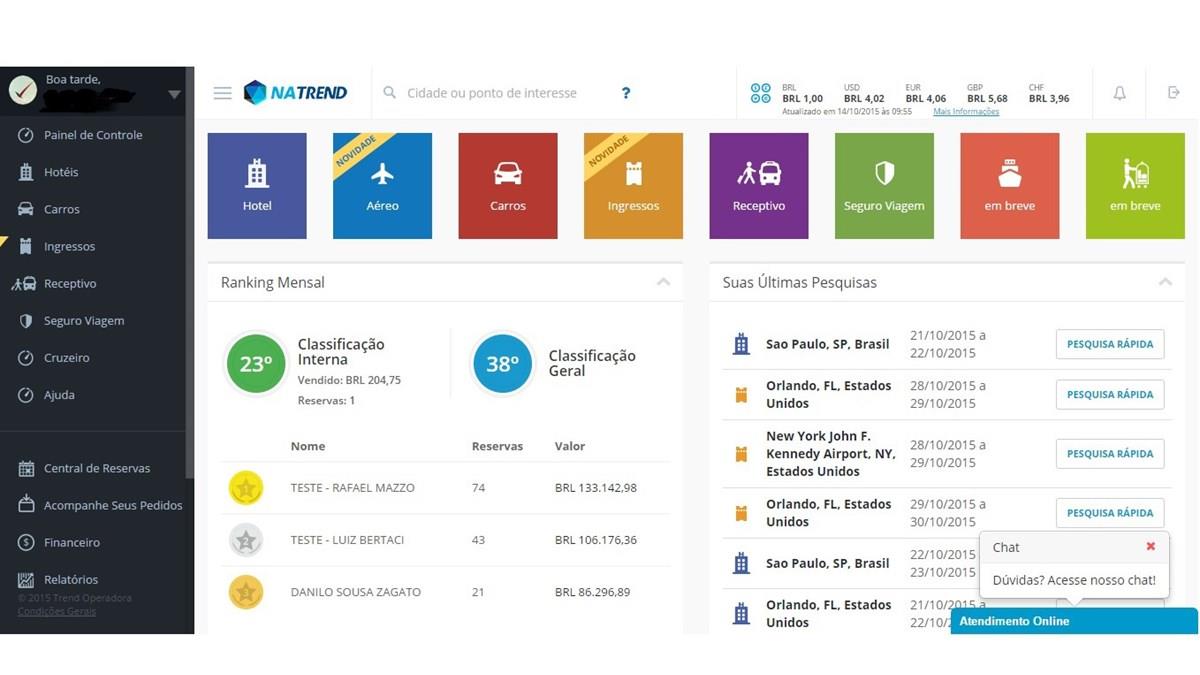This screenshot has width=1200, height=675.
Task: Open the red Carros tile
Action: pos(508,186)
